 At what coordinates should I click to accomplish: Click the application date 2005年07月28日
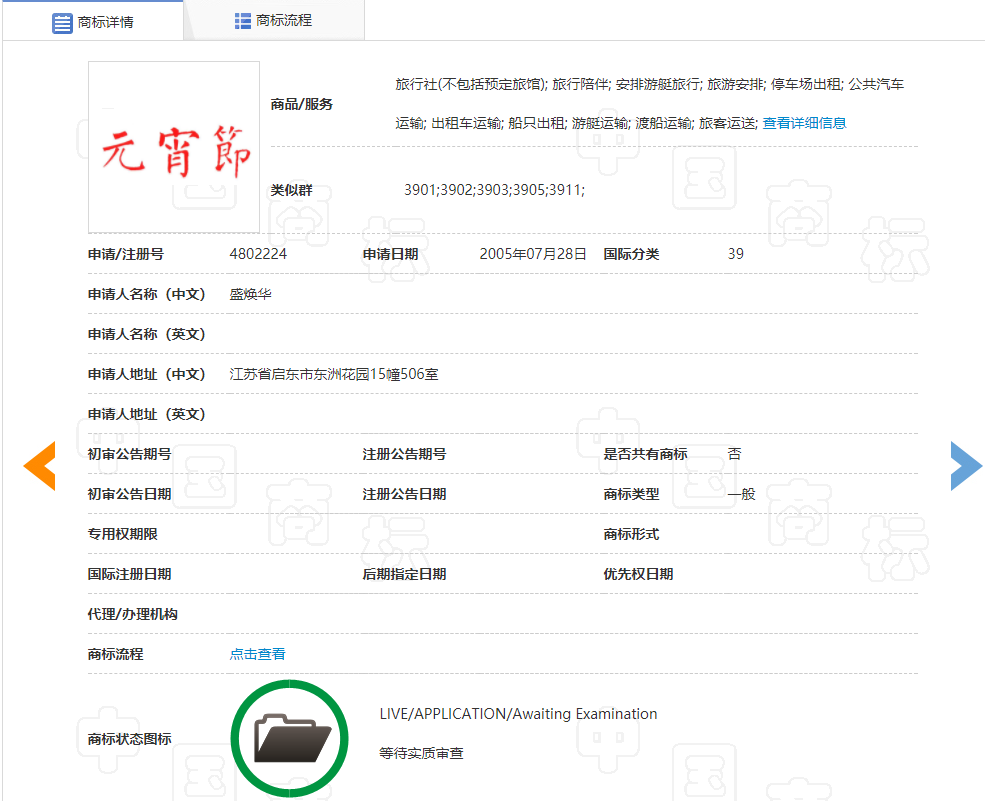pyautogui.click(x=533, y=254)
